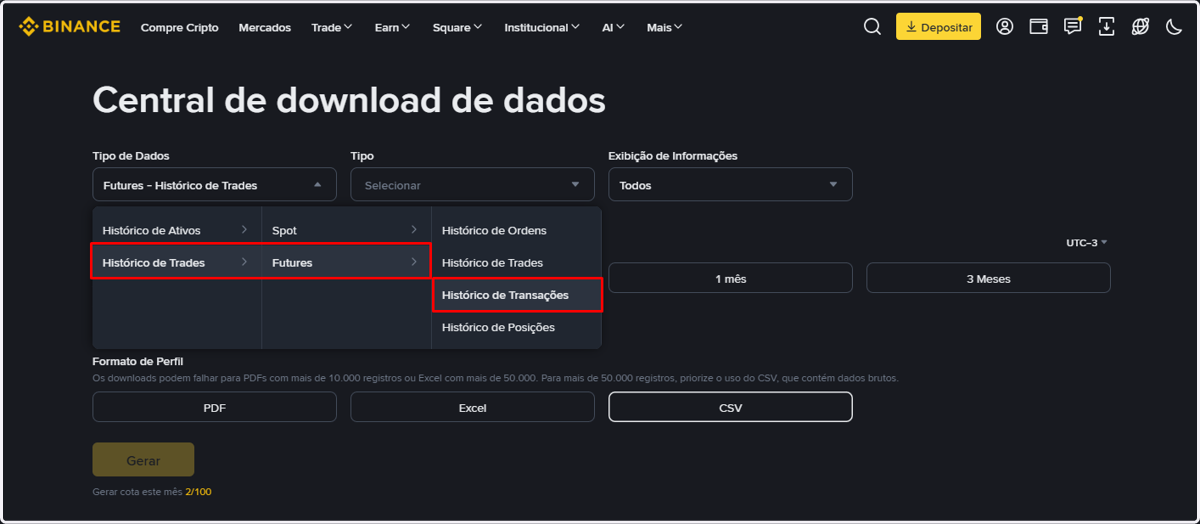Screen dimensions: 1200x524
Task: Expand the Mais menu
Action: [664, 28]
